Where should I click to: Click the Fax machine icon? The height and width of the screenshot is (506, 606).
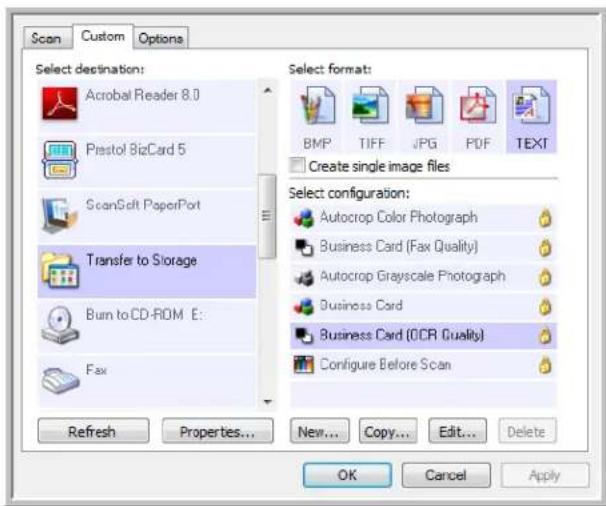pos(60,380)
